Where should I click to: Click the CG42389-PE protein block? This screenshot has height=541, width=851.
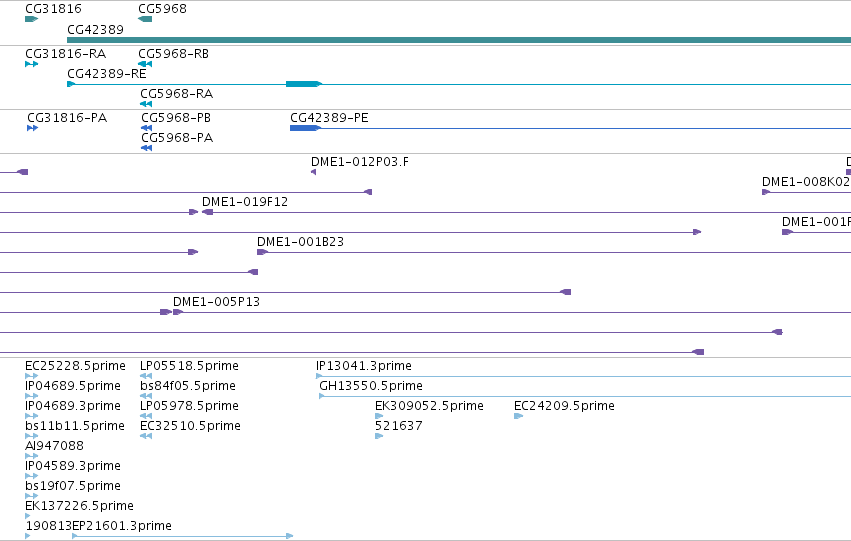[x=305, y=128]
